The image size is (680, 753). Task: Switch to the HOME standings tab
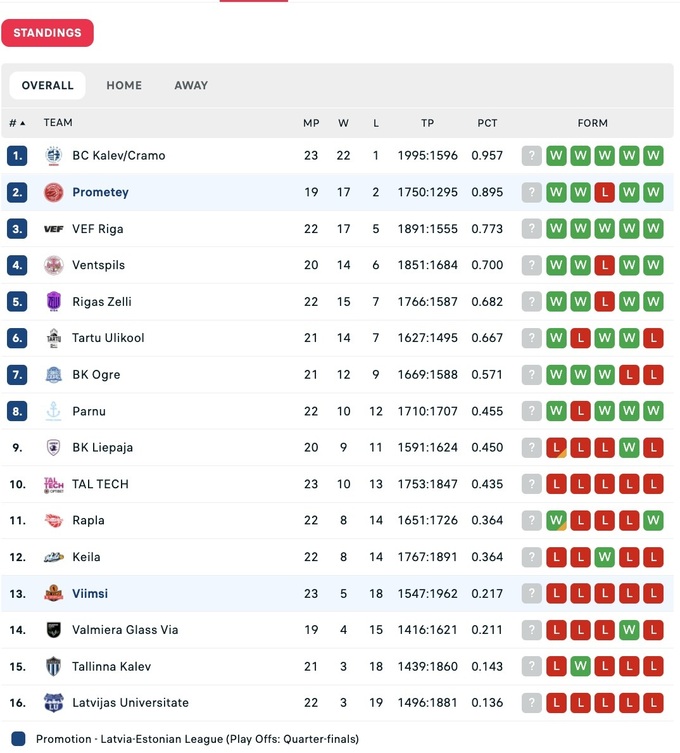coord(124,86)
